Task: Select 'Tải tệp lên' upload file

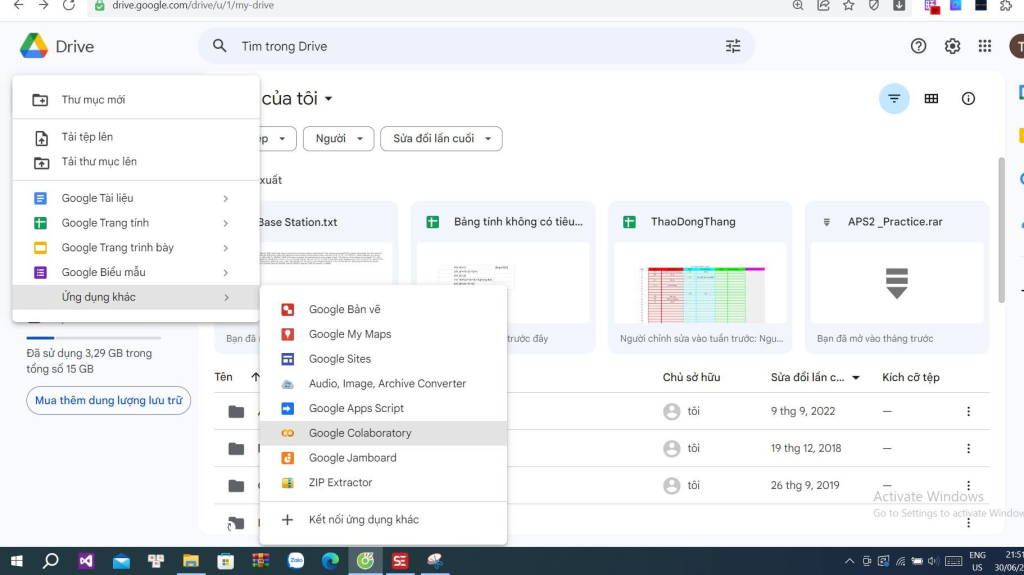Action: pyautogui.click(x=136, y=137)
